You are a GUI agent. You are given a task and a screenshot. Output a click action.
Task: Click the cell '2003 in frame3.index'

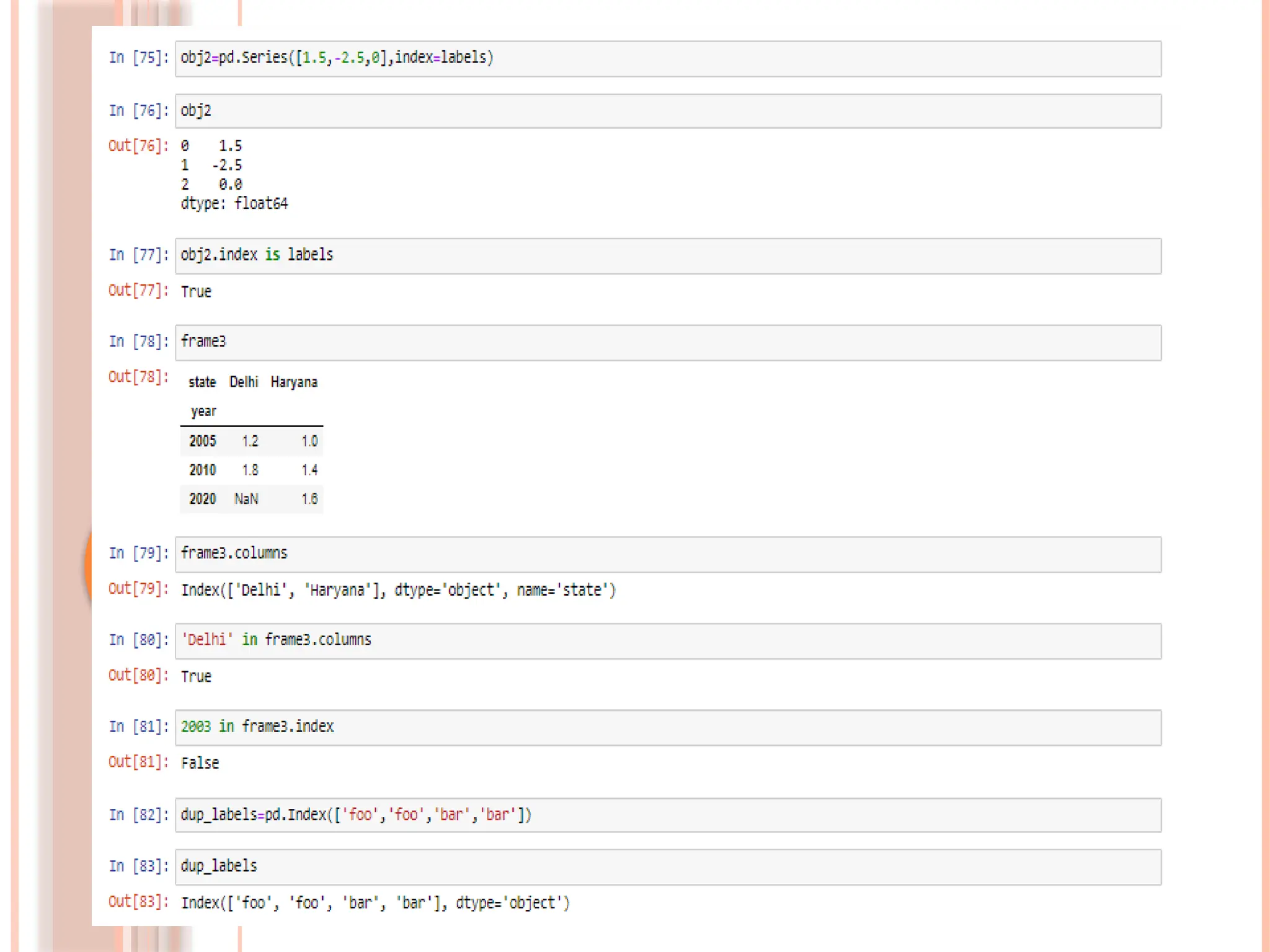coord(668,728)
